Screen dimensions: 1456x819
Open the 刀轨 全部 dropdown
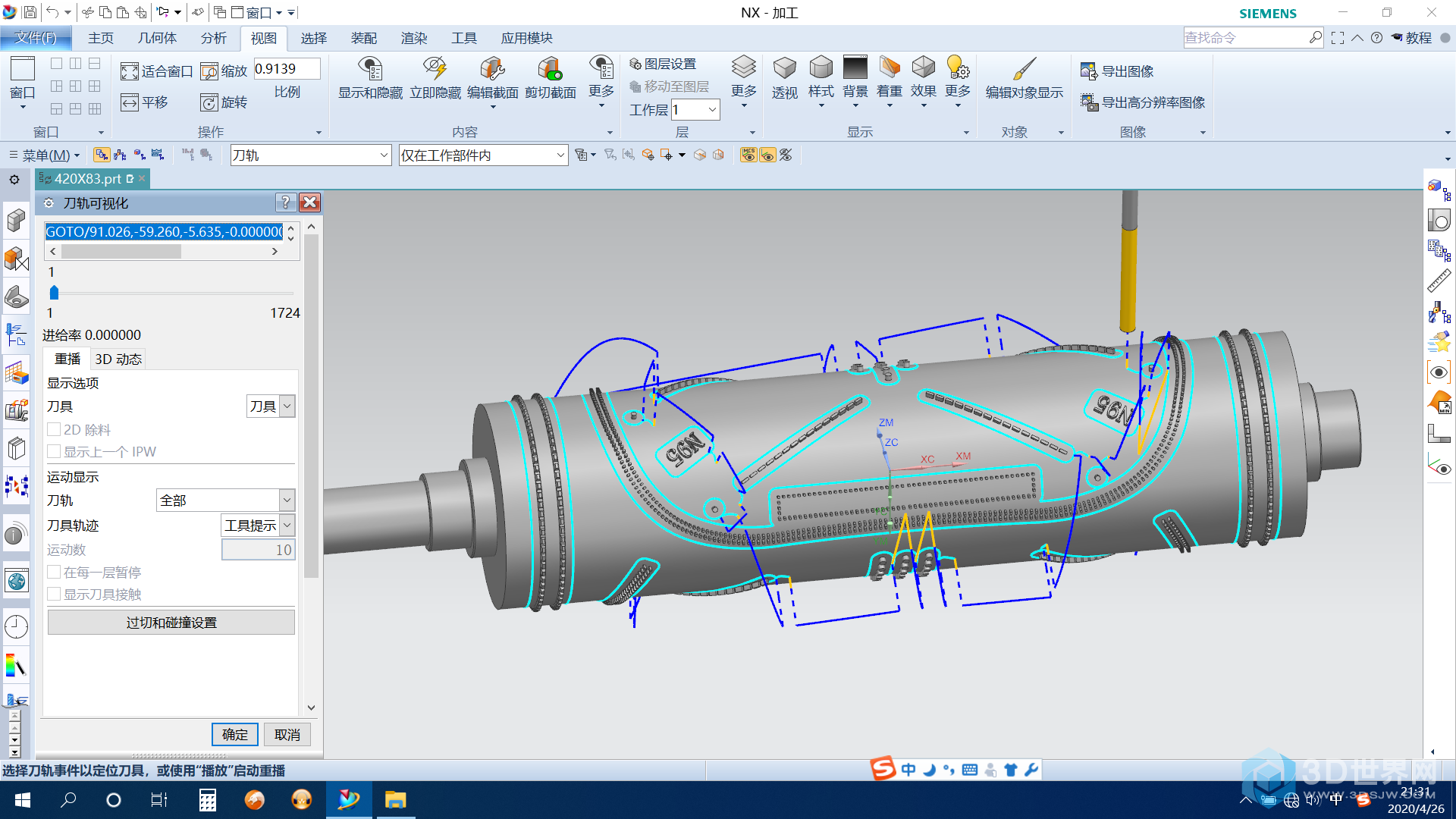pos(225,500)
